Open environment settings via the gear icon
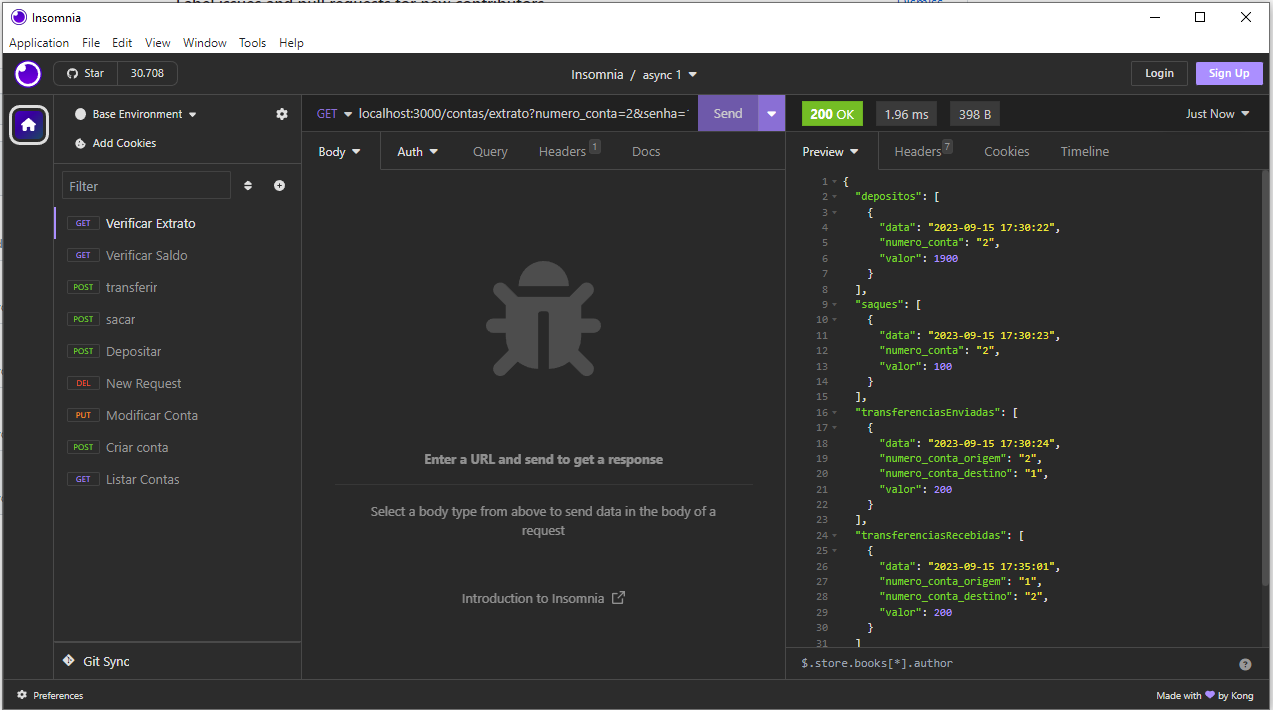Image resolution: width=1273 pixels, height=710 pixels. coord(281,113)
